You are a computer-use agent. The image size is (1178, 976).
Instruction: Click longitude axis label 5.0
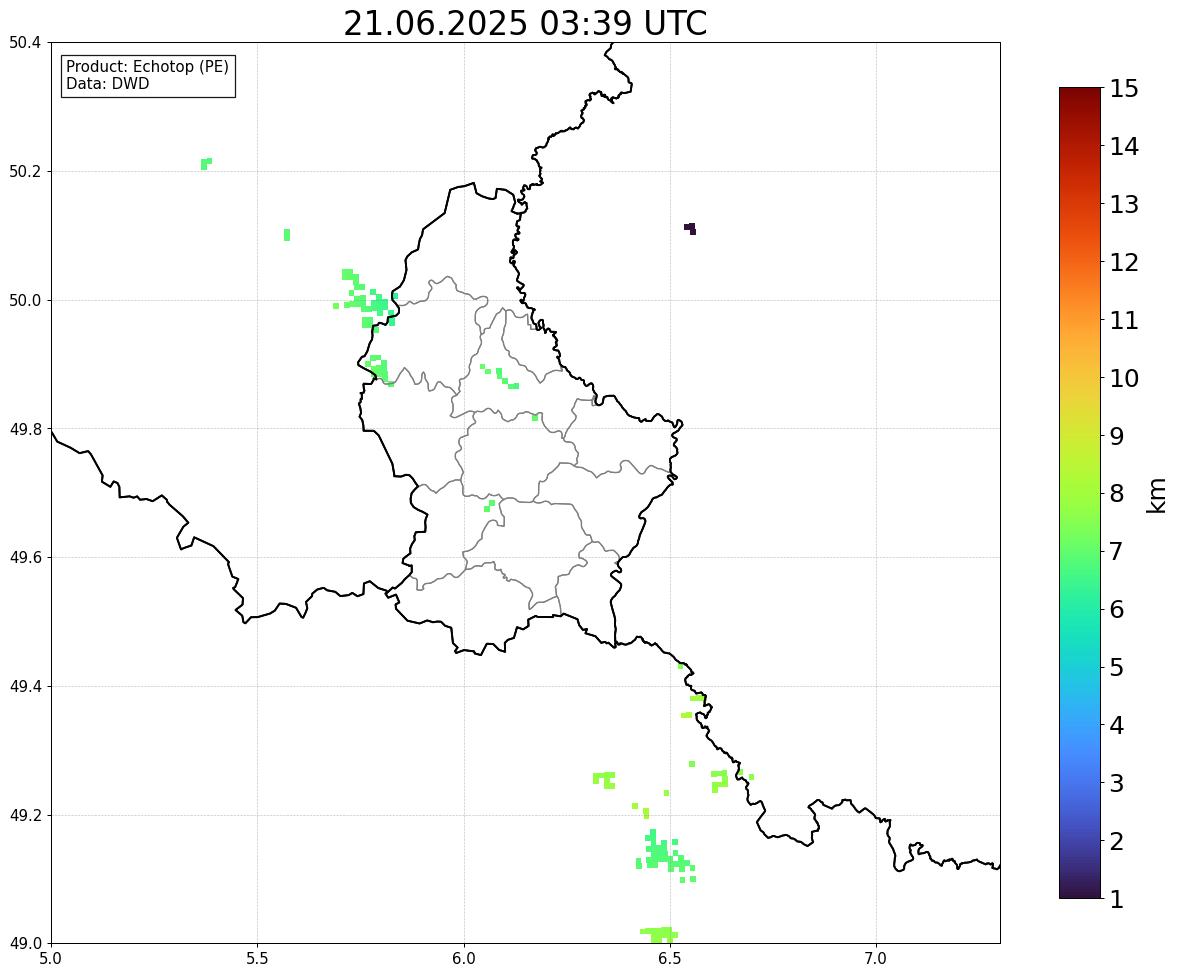pos(51,959)
